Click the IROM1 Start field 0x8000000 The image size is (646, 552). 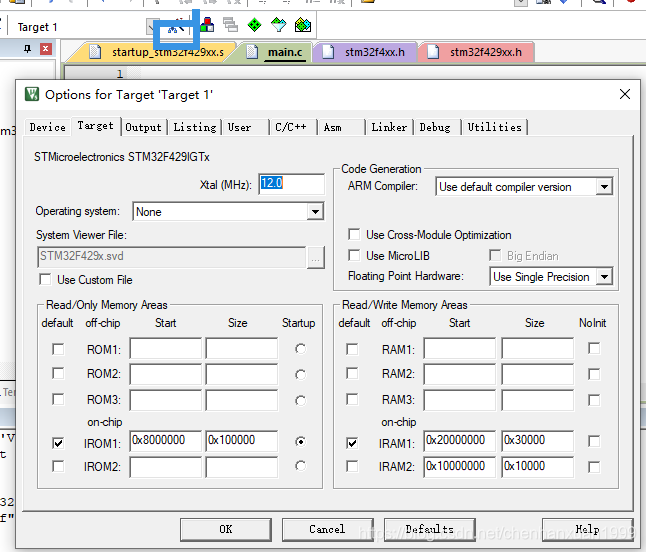click(x=166, y=441)
